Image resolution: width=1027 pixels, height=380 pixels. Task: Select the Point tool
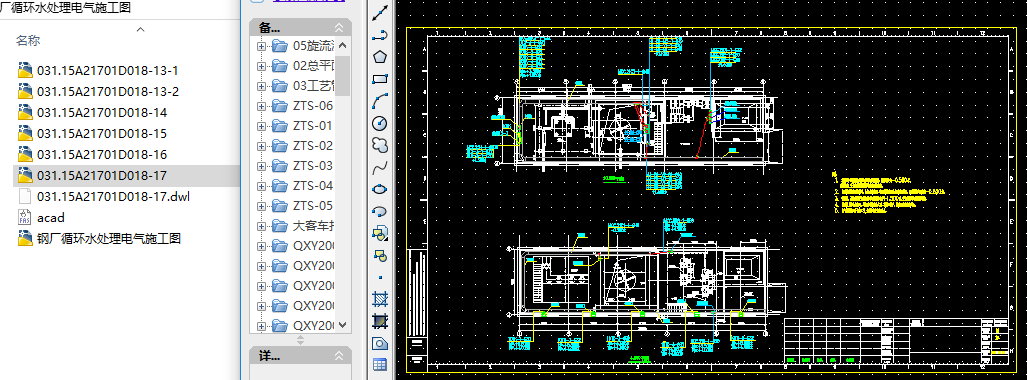380,277
